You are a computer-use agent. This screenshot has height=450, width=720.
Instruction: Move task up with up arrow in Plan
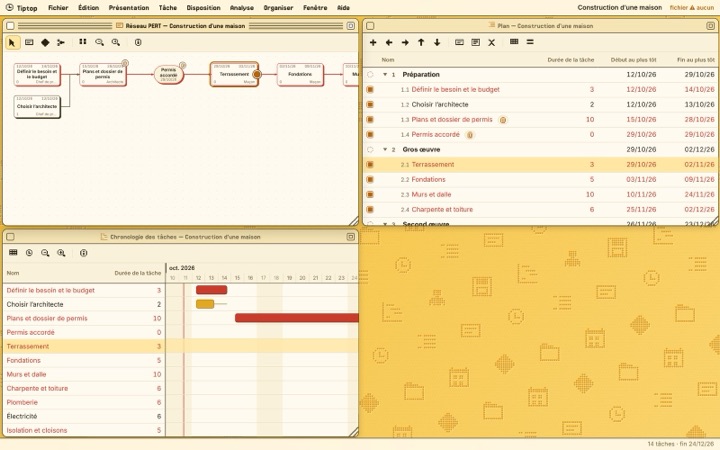(x=421, y=42)
